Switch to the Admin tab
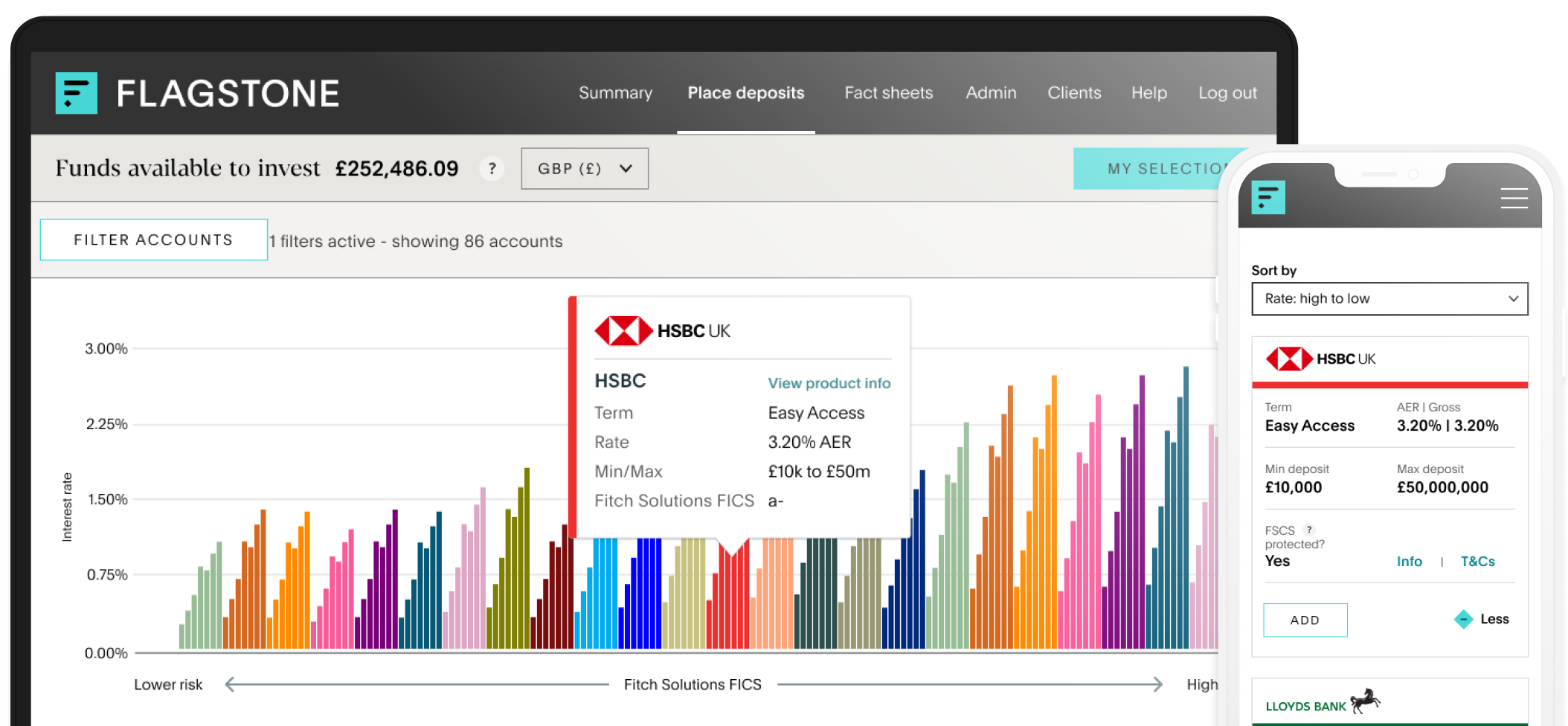The image size is (1568, 726). point(991,93)
